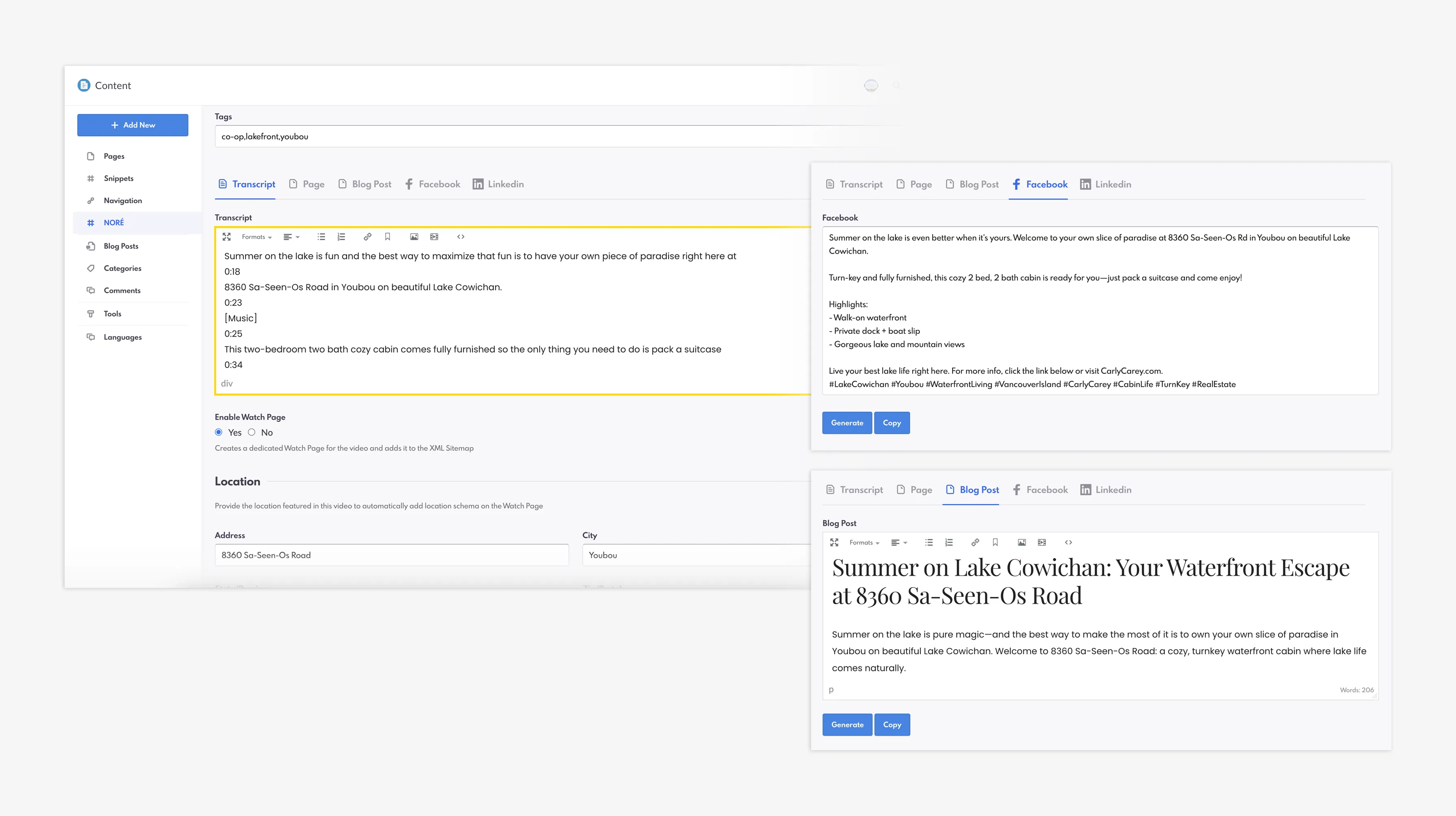This screenshot has height=816, width=1456.
Task: Click anchor bookmark icon in Transcript editor
Action: click(x=388, y=237)
